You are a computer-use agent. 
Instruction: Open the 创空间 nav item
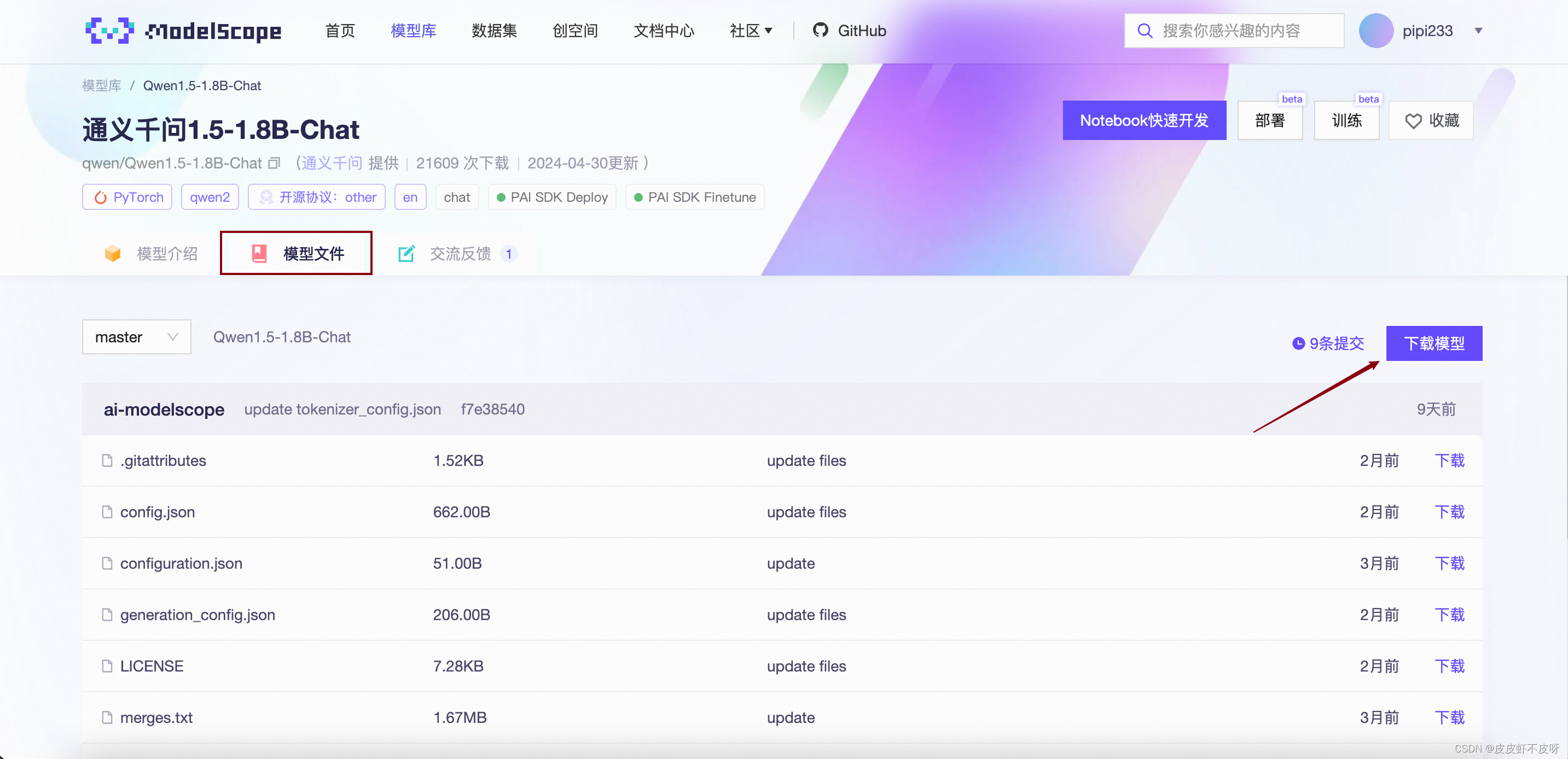pyautogui.click(x=575, y=31)
